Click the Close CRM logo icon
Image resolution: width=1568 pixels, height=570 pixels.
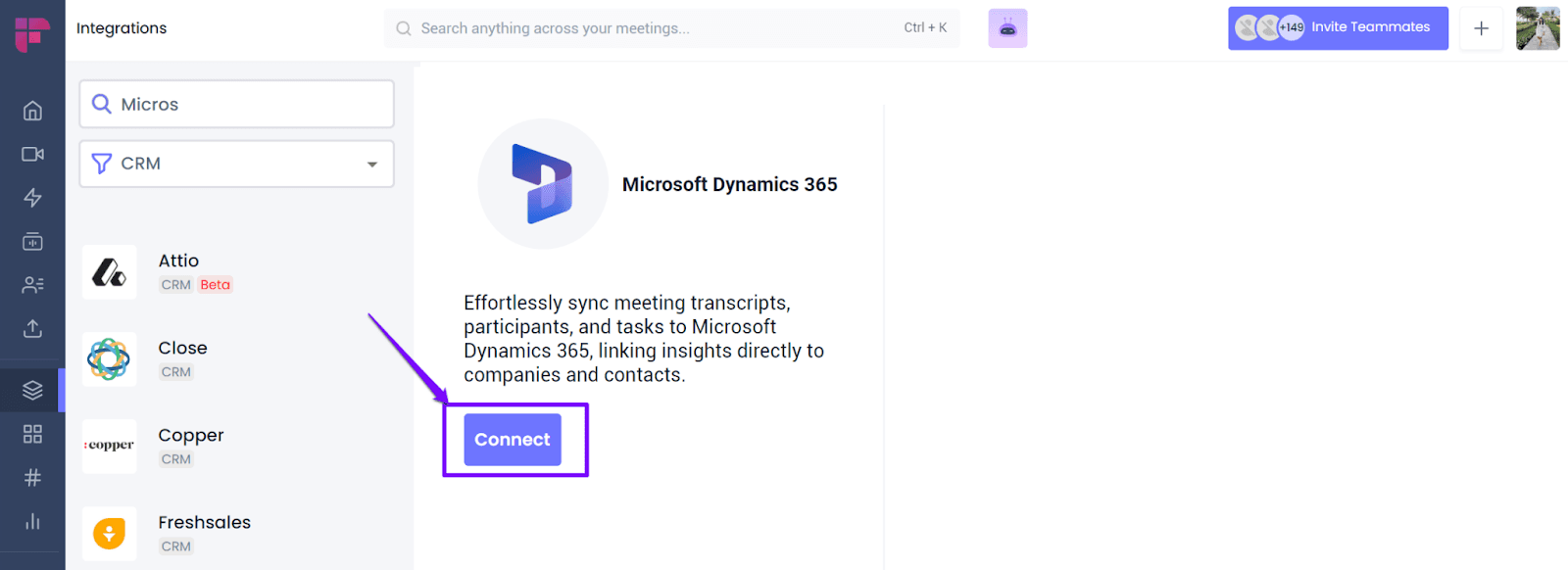point(110,359)
